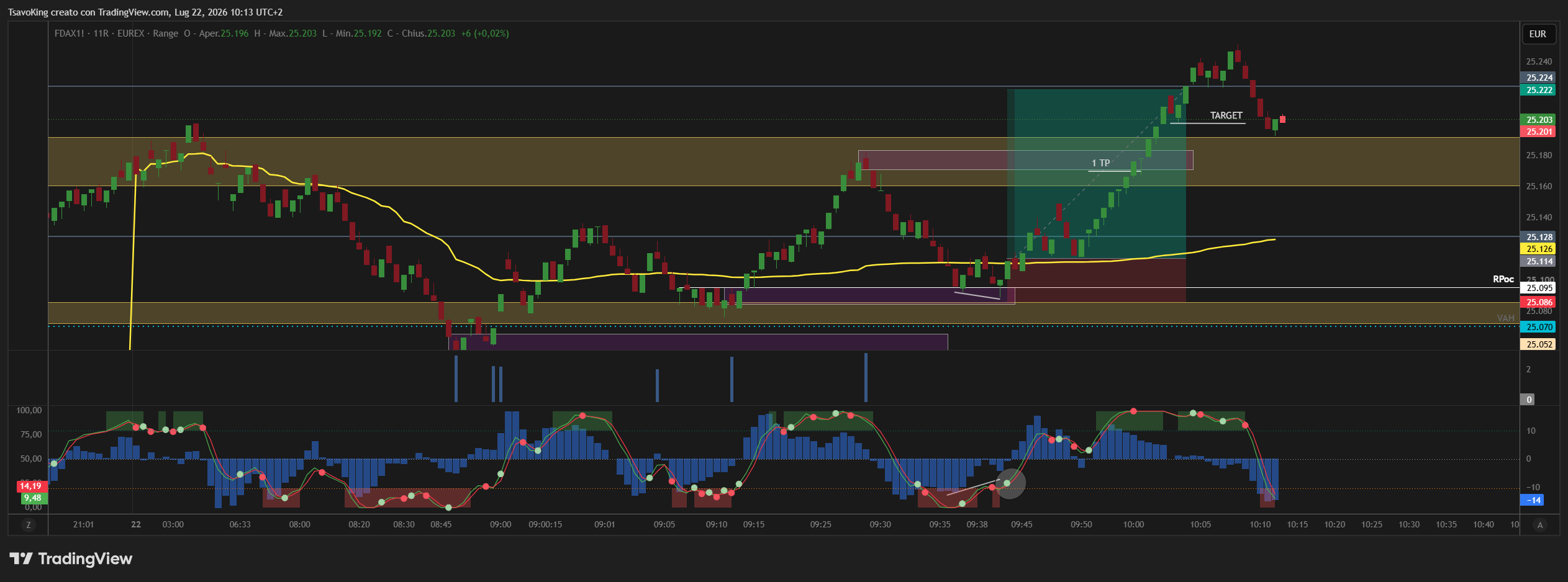Click the 10:10 time axis label

pyautogui.click(x=1260, y=525)
